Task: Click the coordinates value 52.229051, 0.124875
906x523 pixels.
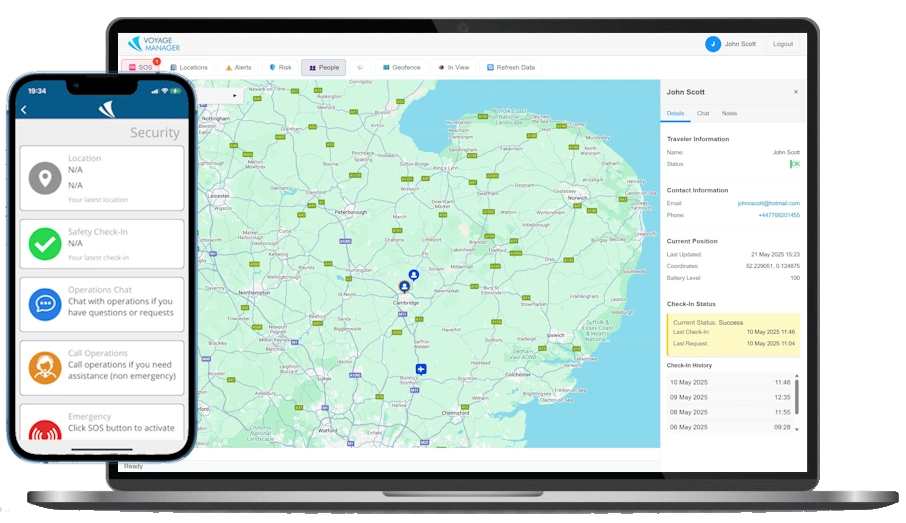Action: 773,266
